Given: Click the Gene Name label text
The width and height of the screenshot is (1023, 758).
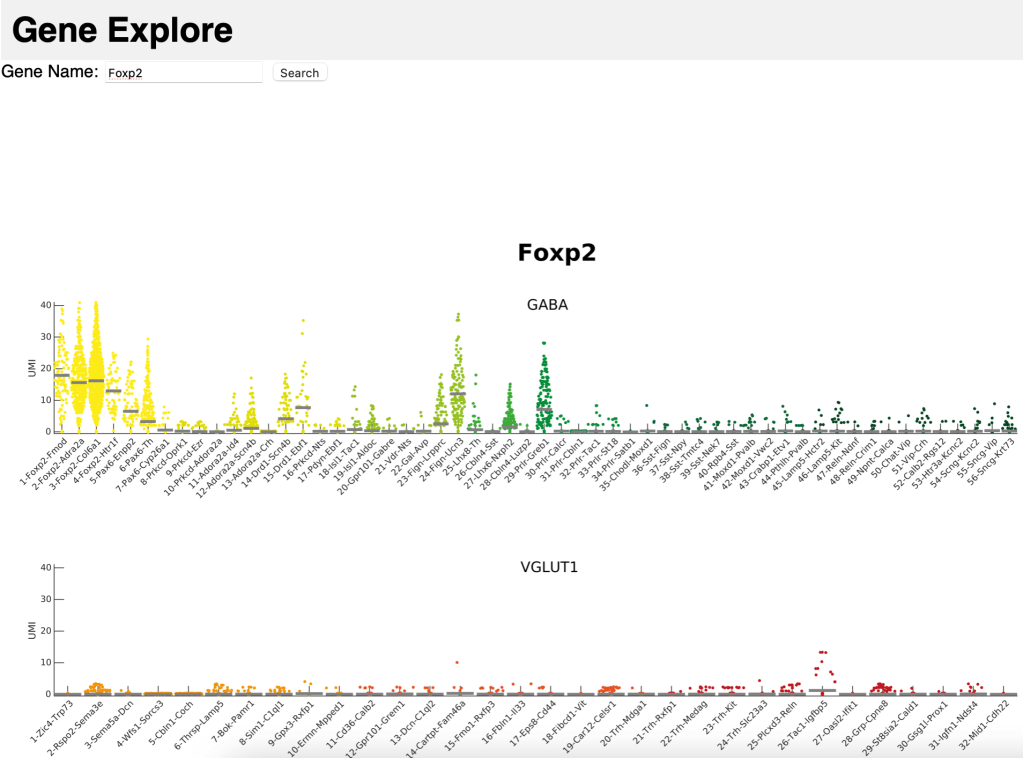Looking at the screenshot, I should (x=50, y=72).
